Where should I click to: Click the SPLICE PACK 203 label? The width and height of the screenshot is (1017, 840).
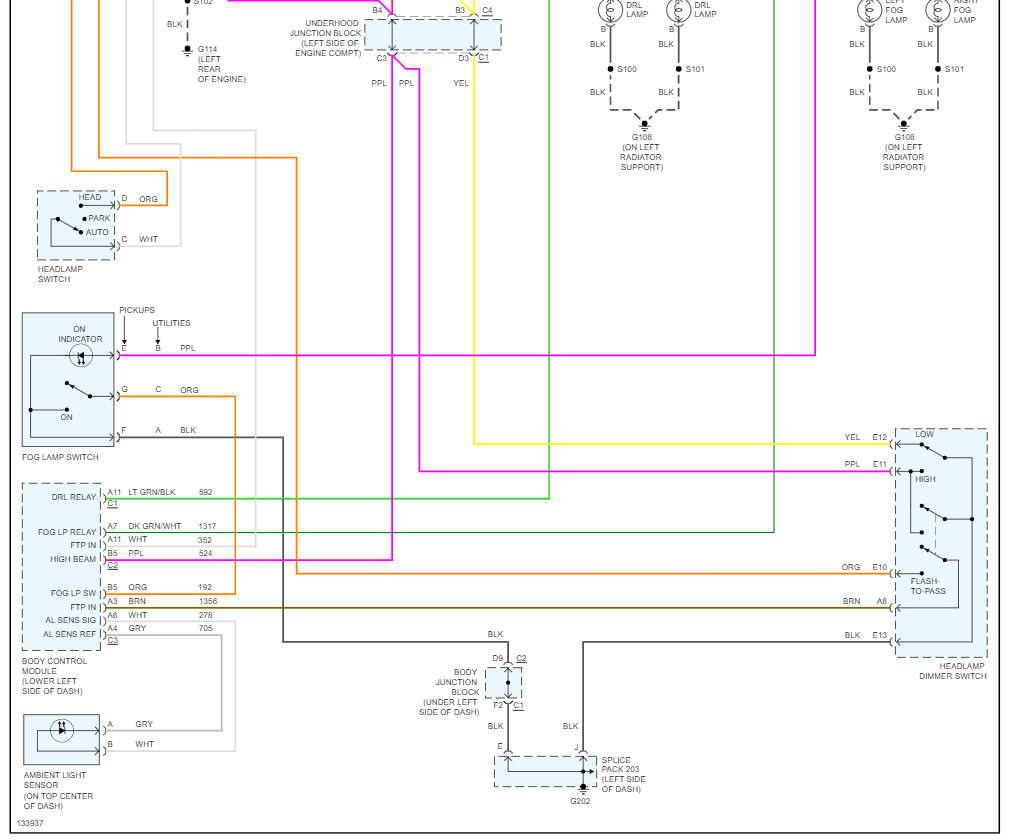623,774
